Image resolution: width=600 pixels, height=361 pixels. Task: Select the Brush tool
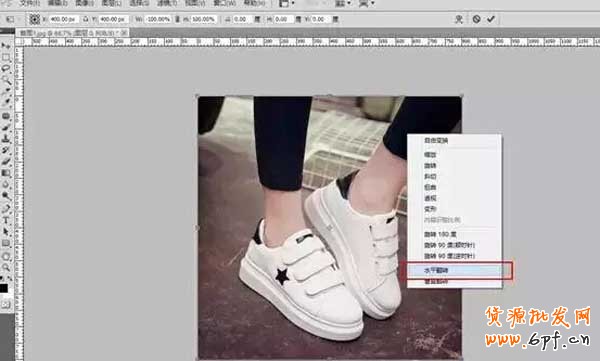(x=6, y=127)
